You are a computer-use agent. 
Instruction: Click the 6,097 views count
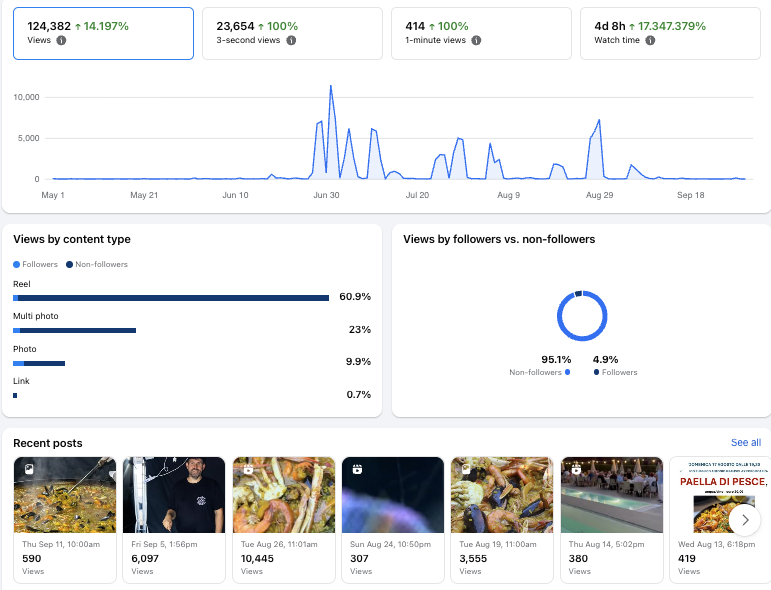(x=145, y=559)
